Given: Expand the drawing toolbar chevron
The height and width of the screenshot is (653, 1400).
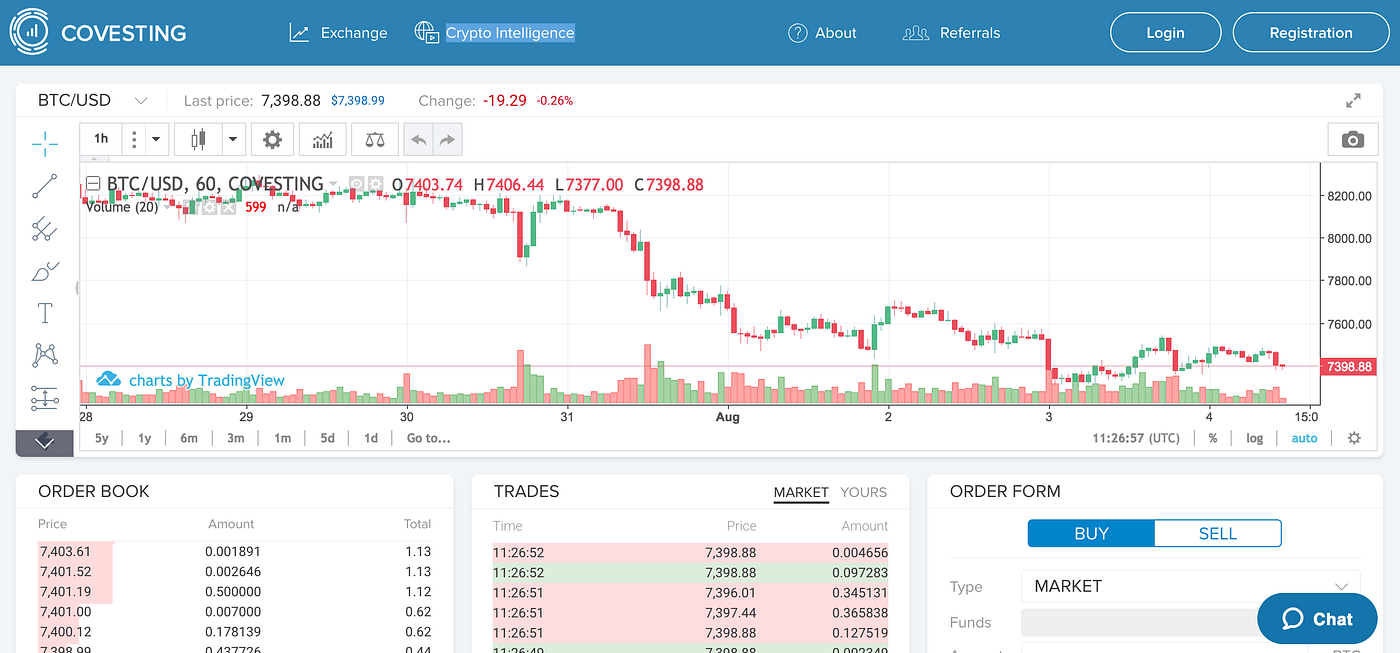Looking at the screenshot, I should click(x=45, y=443).
